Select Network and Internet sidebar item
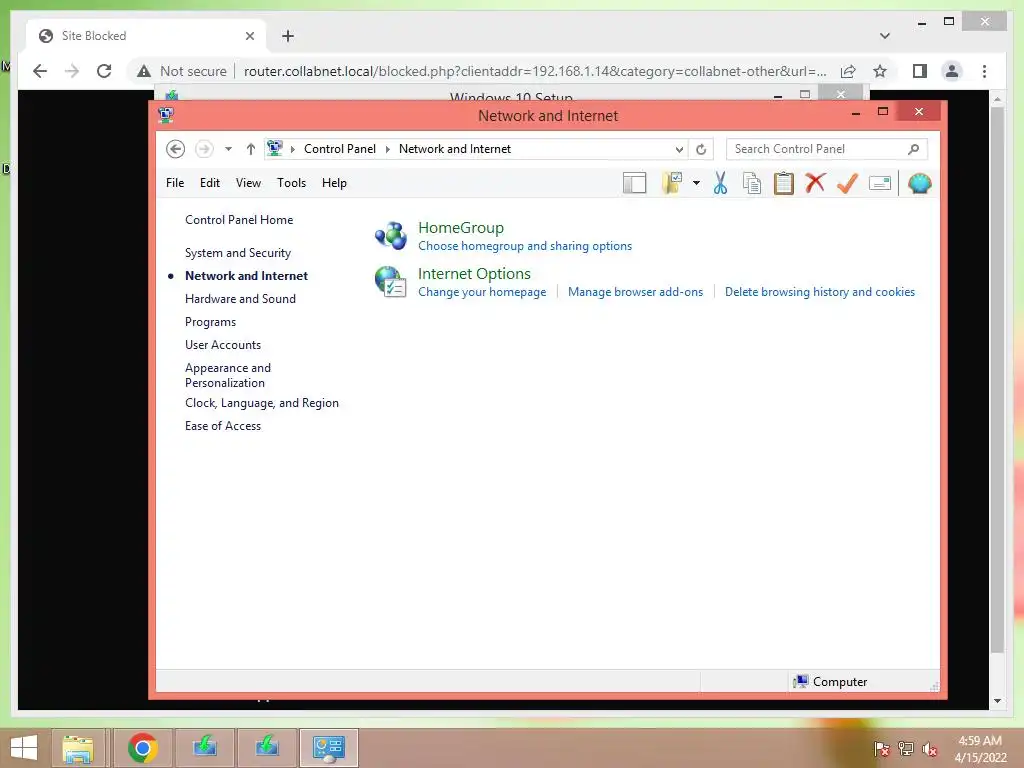The height and width of the screenshot is (768, 1024). (x=246, y=276)
